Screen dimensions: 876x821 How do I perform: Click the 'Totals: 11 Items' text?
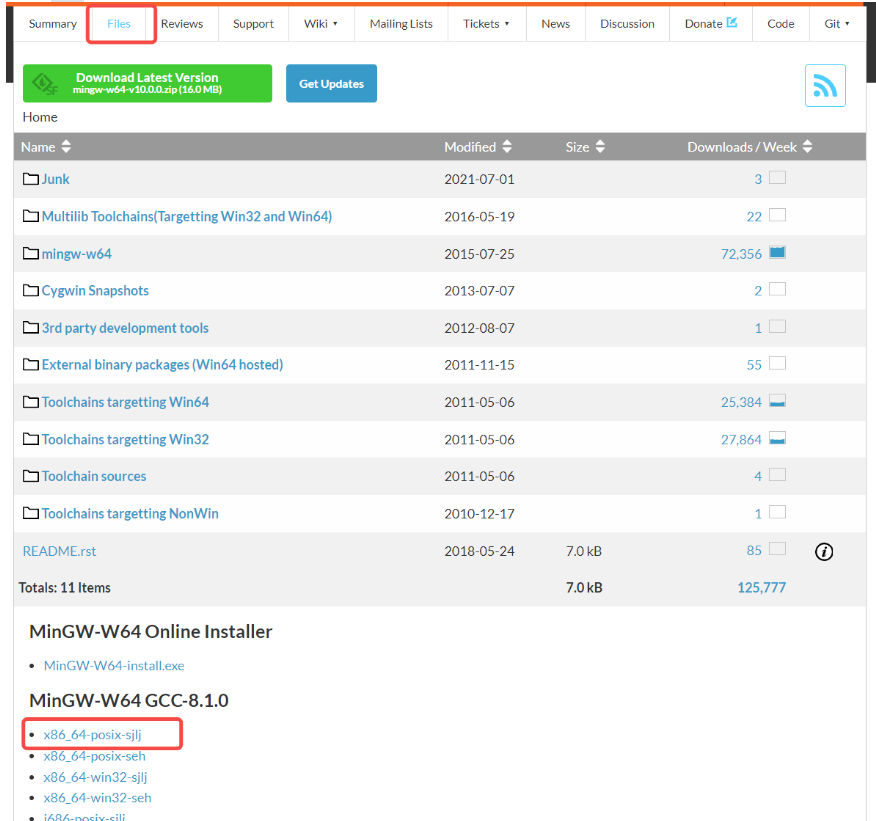point(64,588)
